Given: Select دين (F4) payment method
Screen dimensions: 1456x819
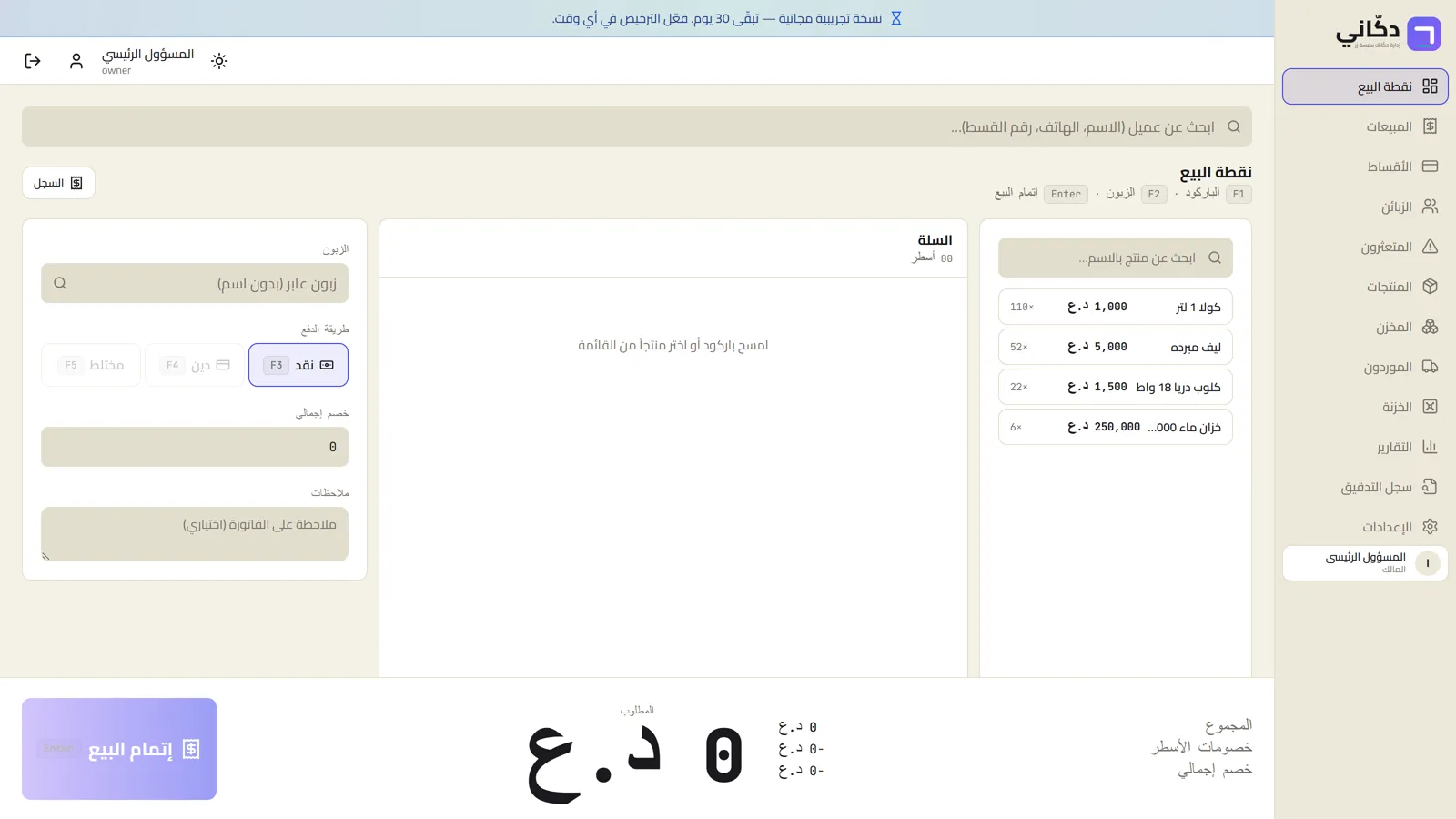Looking at the screenshot, I should coord(195,365).
